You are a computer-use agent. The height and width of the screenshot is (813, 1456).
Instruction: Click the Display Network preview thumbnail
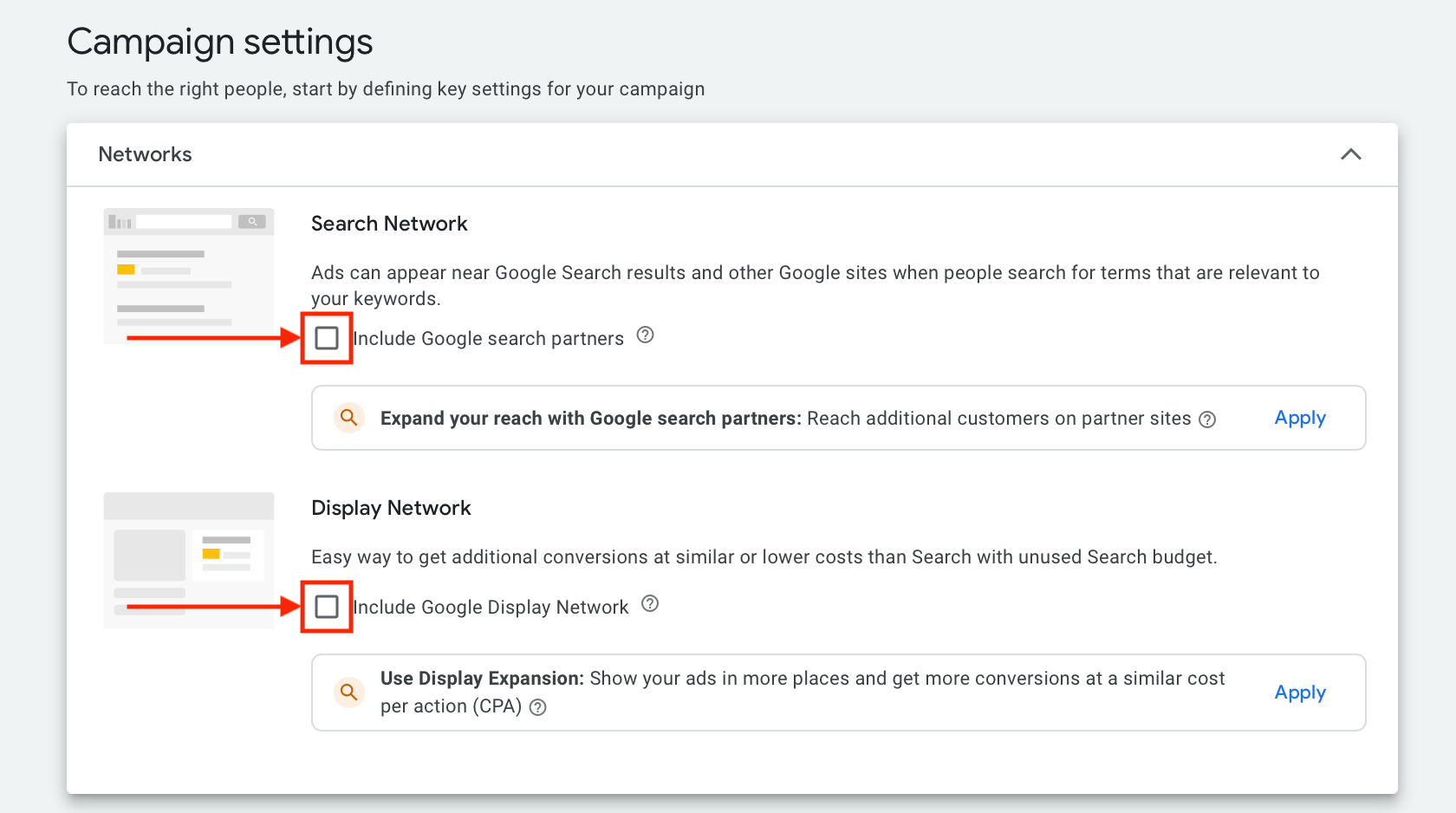(188, 560)
